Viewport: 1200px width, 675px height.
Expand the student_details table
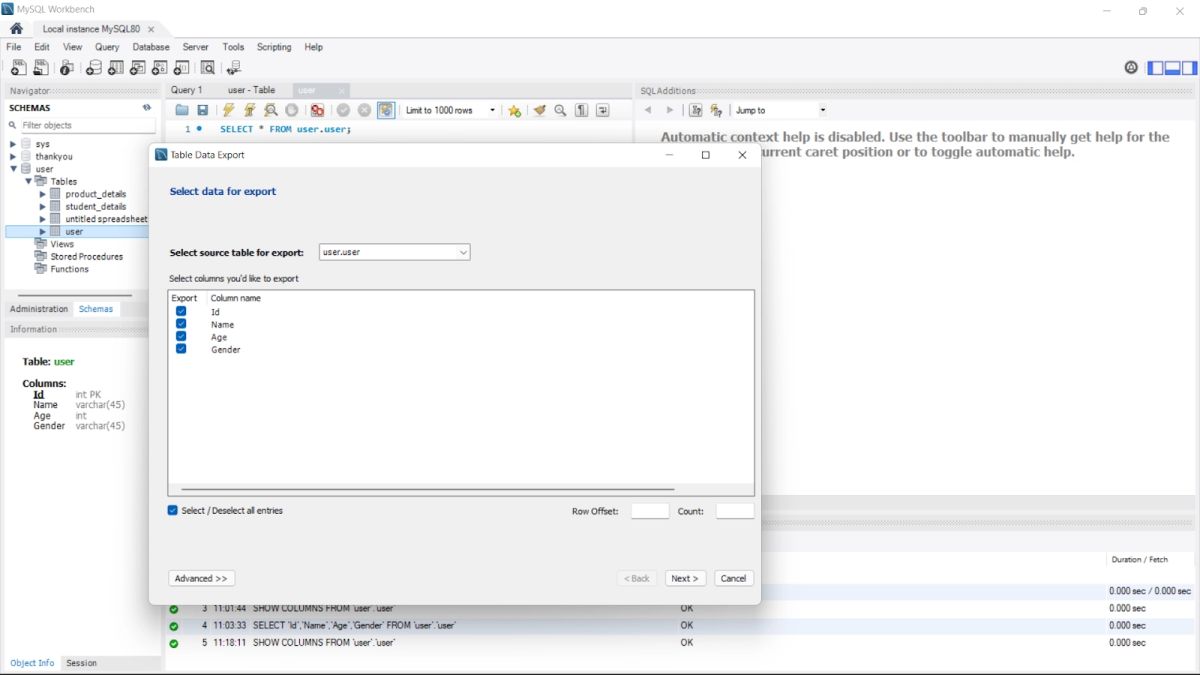(43, 206)
